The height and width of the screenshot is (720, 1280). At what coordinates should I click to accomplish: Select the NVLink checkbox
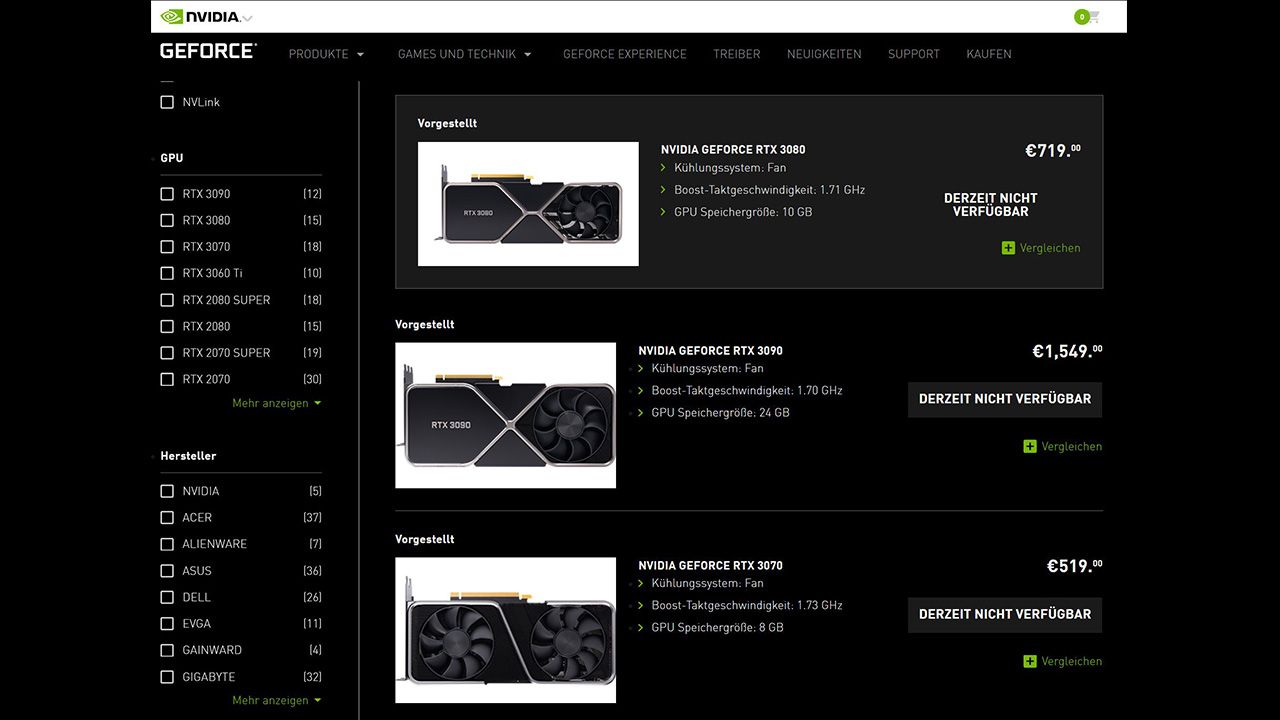click(x=167, y=102)
